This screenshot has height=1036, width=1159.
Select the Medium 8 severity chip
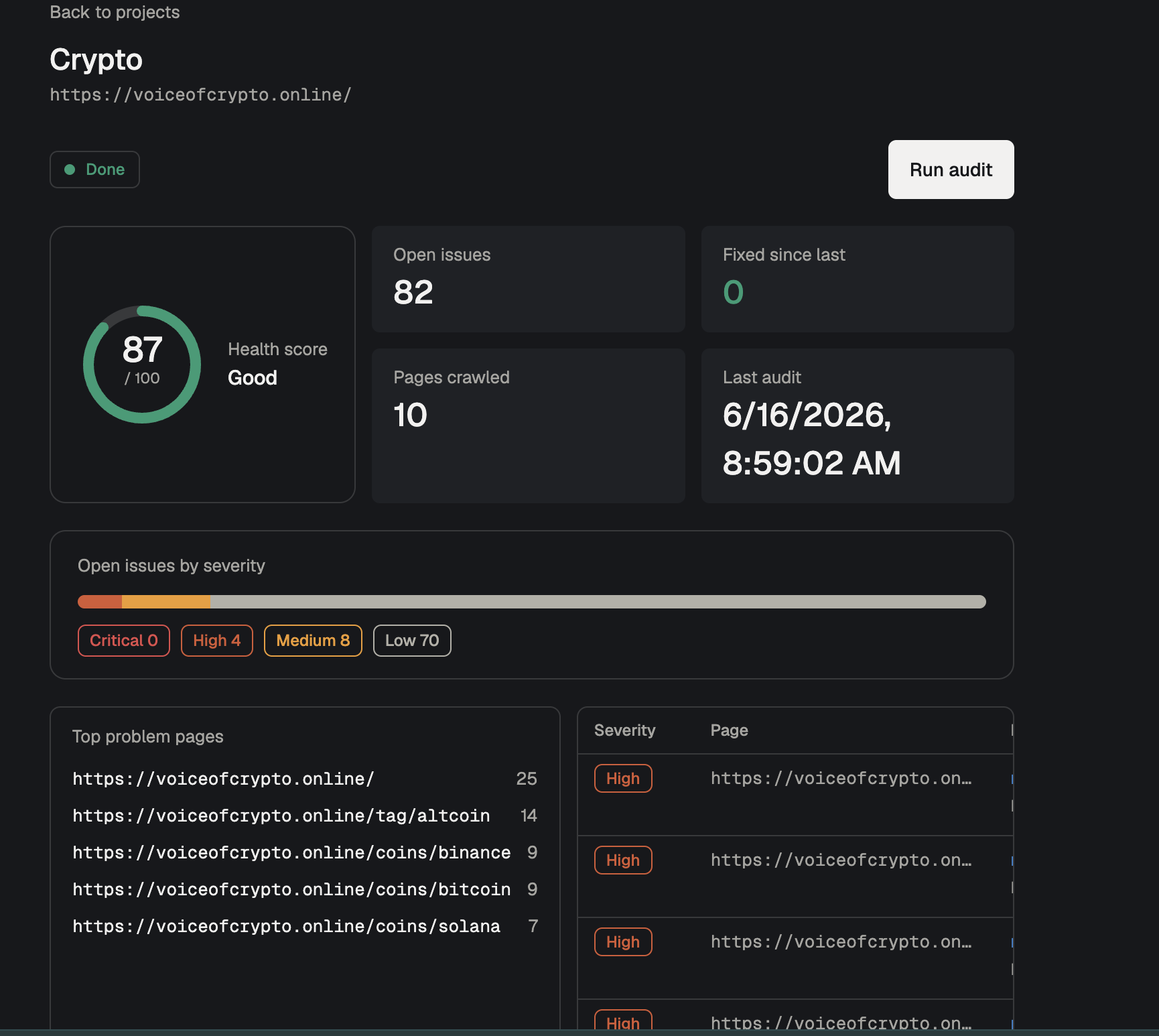click(x=313, y=641)
